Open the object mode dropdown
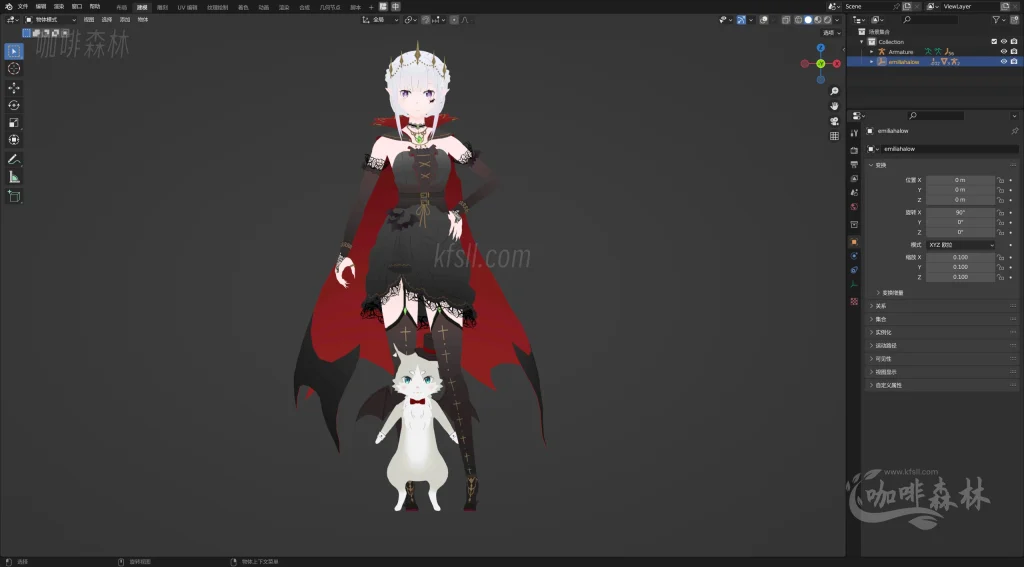 [50, 20]
